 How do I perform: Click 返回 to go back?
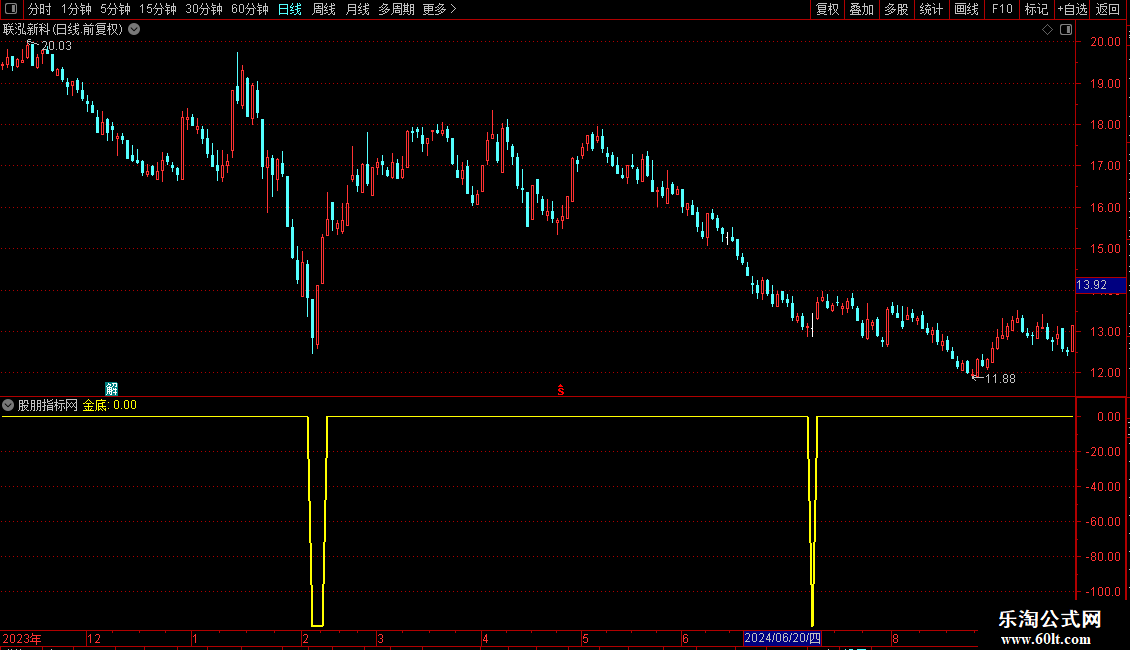point(1108,9)
